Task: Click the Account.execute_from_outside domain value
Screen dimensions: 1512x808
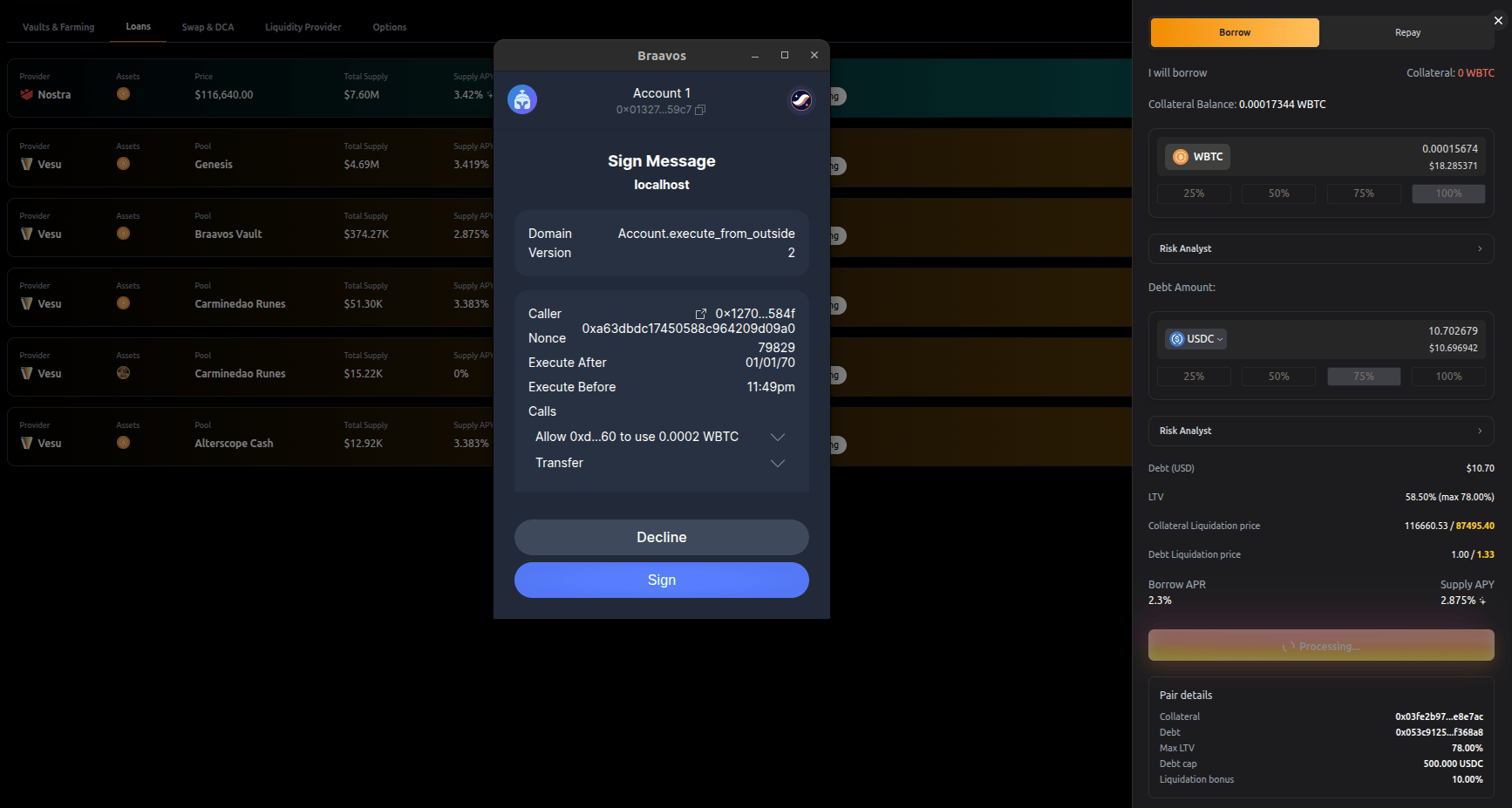Action: (706, 234)
